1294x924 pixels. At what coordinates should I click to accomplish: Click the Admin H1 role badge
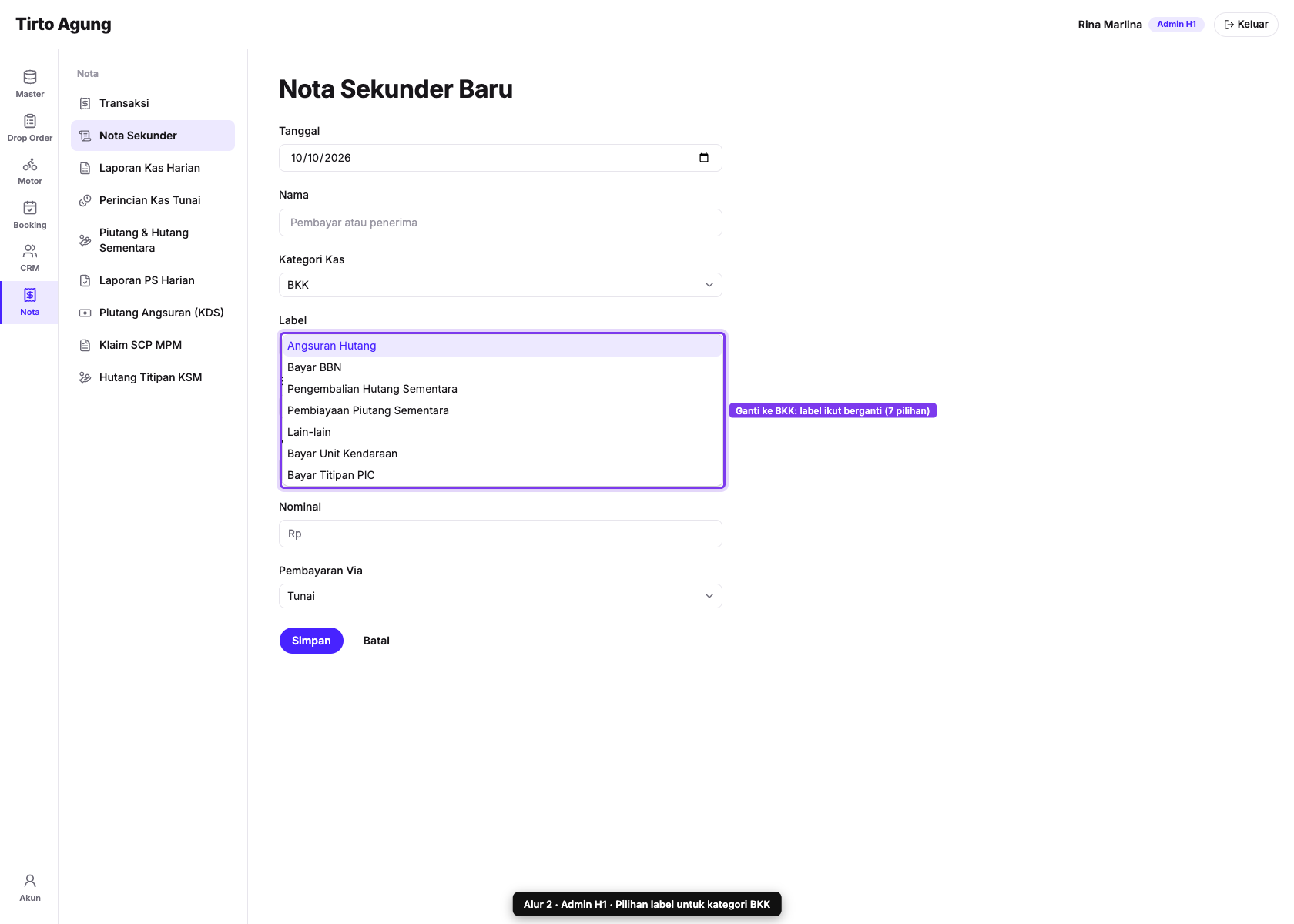[x=1176, y=25]
